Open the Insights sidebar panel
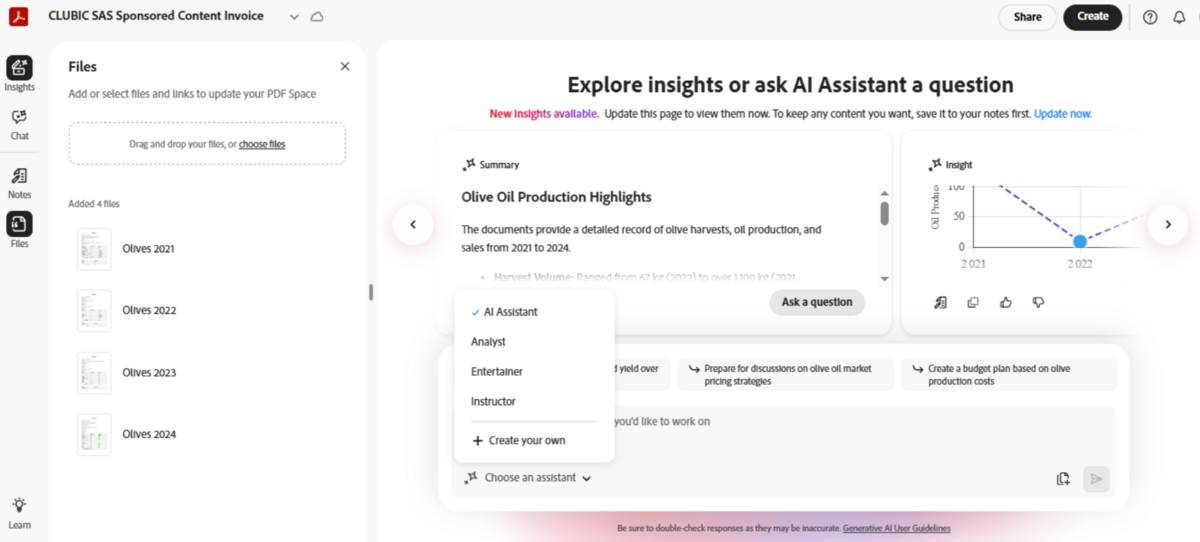This screenshot has width=1200, height=542. (19, 68)
